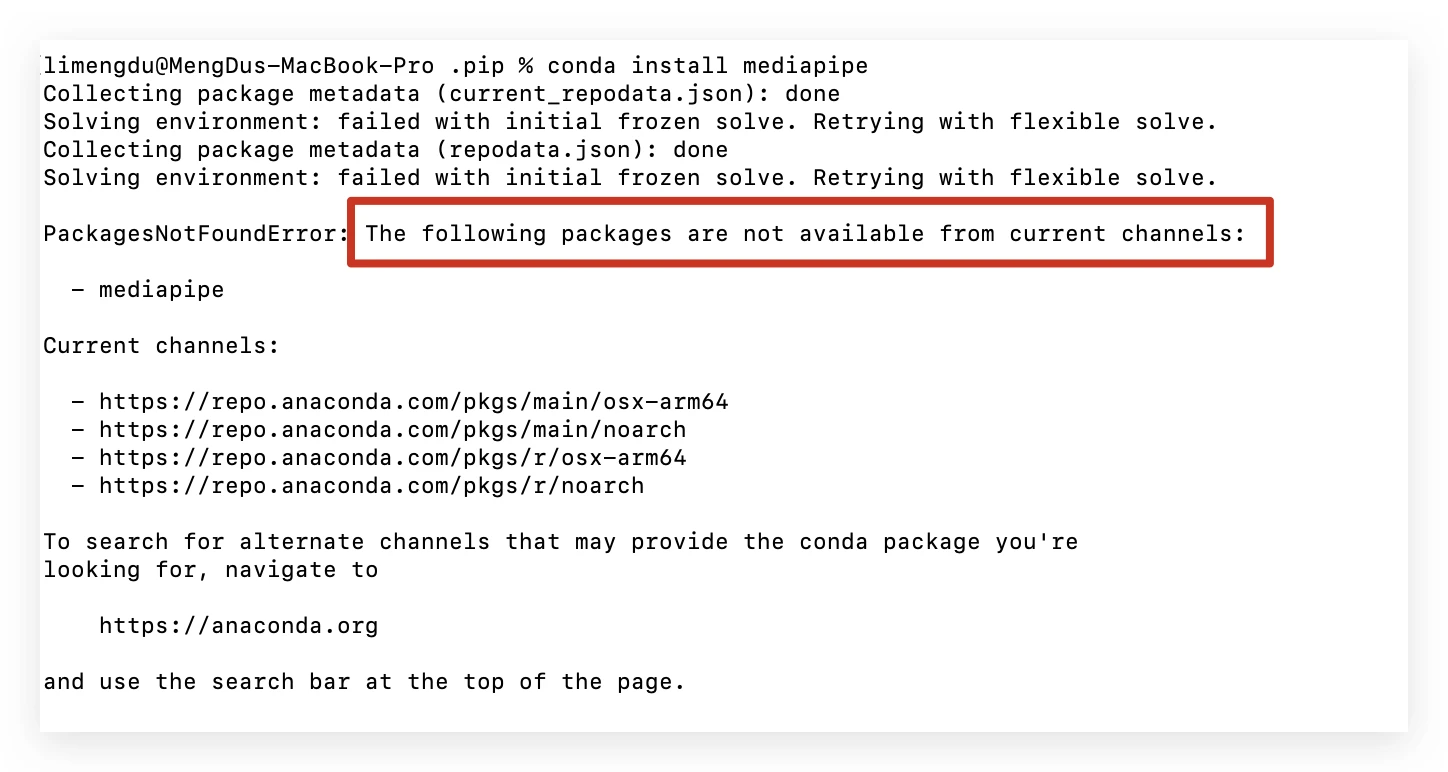The height and width of the screenshot is (772, 1448).
Task: Click the "and use the search bar" line
Action: (x=364, y=683)
